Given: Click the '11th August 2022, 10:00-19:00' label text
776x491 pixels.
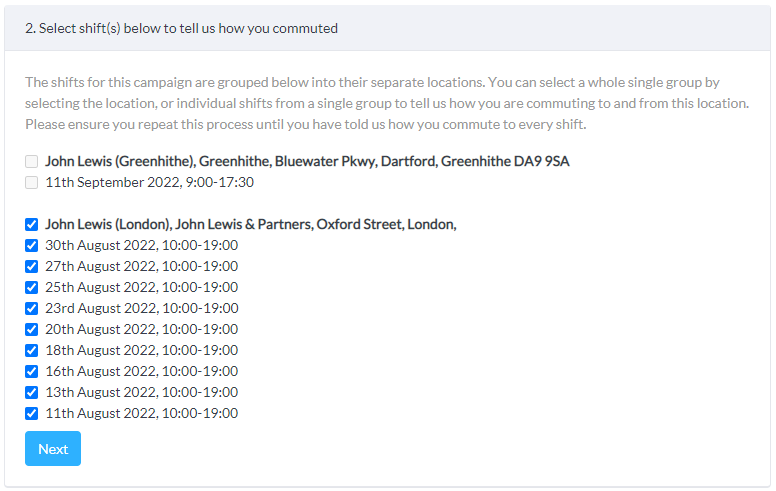Looking at the screenshot, I should (x=141, y=413).
